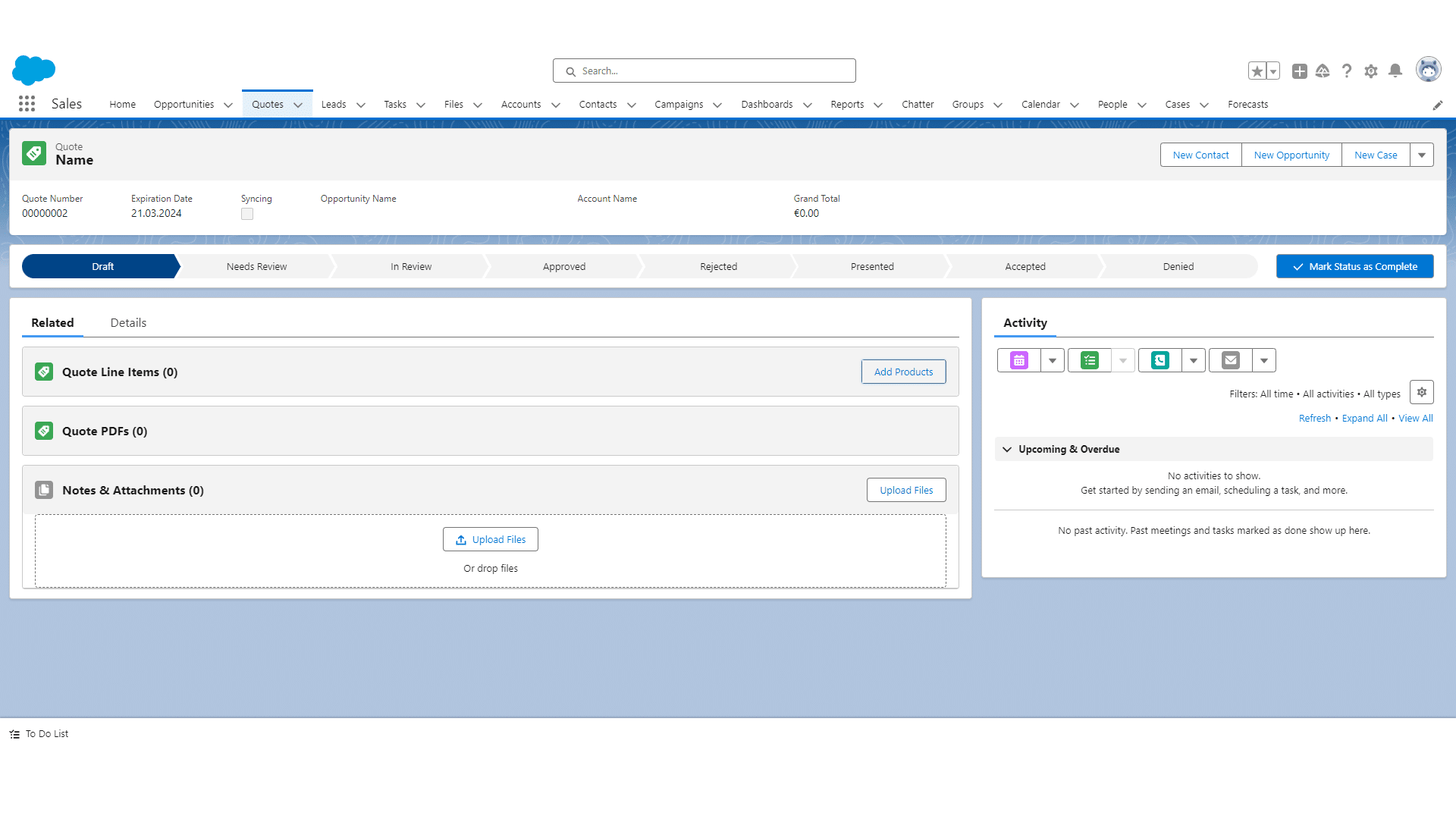Select the Activity tab
Image resolution: width=1456 pixels, height=819 pixels.
1025,322
